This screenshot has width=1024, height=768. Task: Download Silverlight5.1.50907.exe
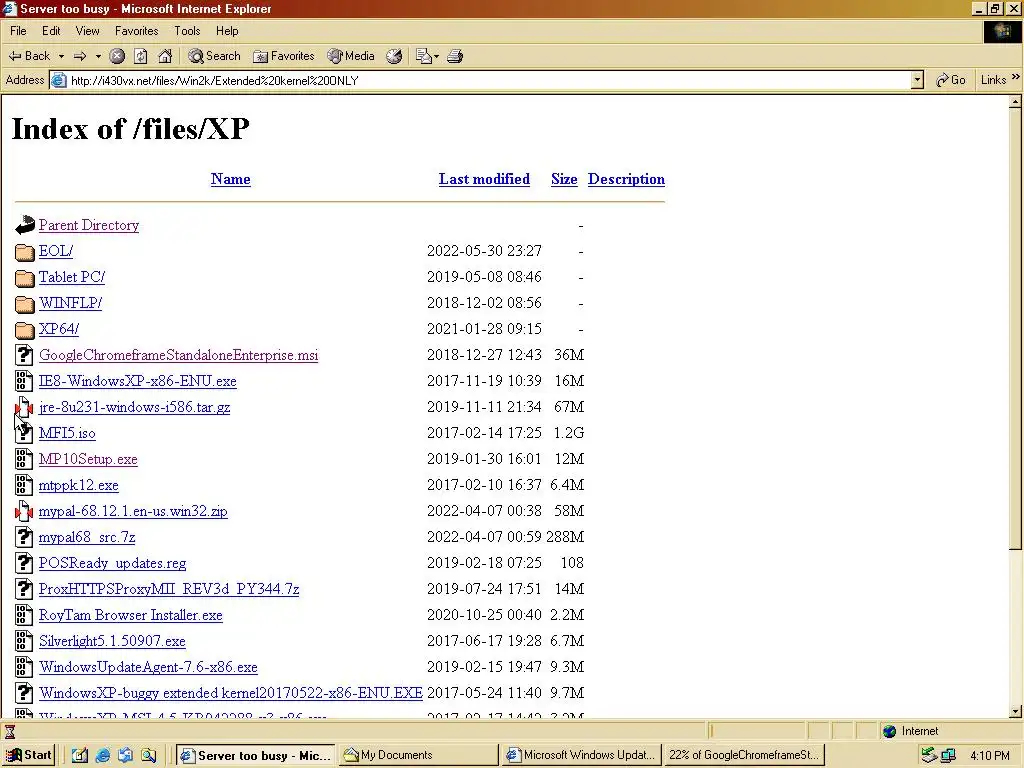(x=112, y=641)
